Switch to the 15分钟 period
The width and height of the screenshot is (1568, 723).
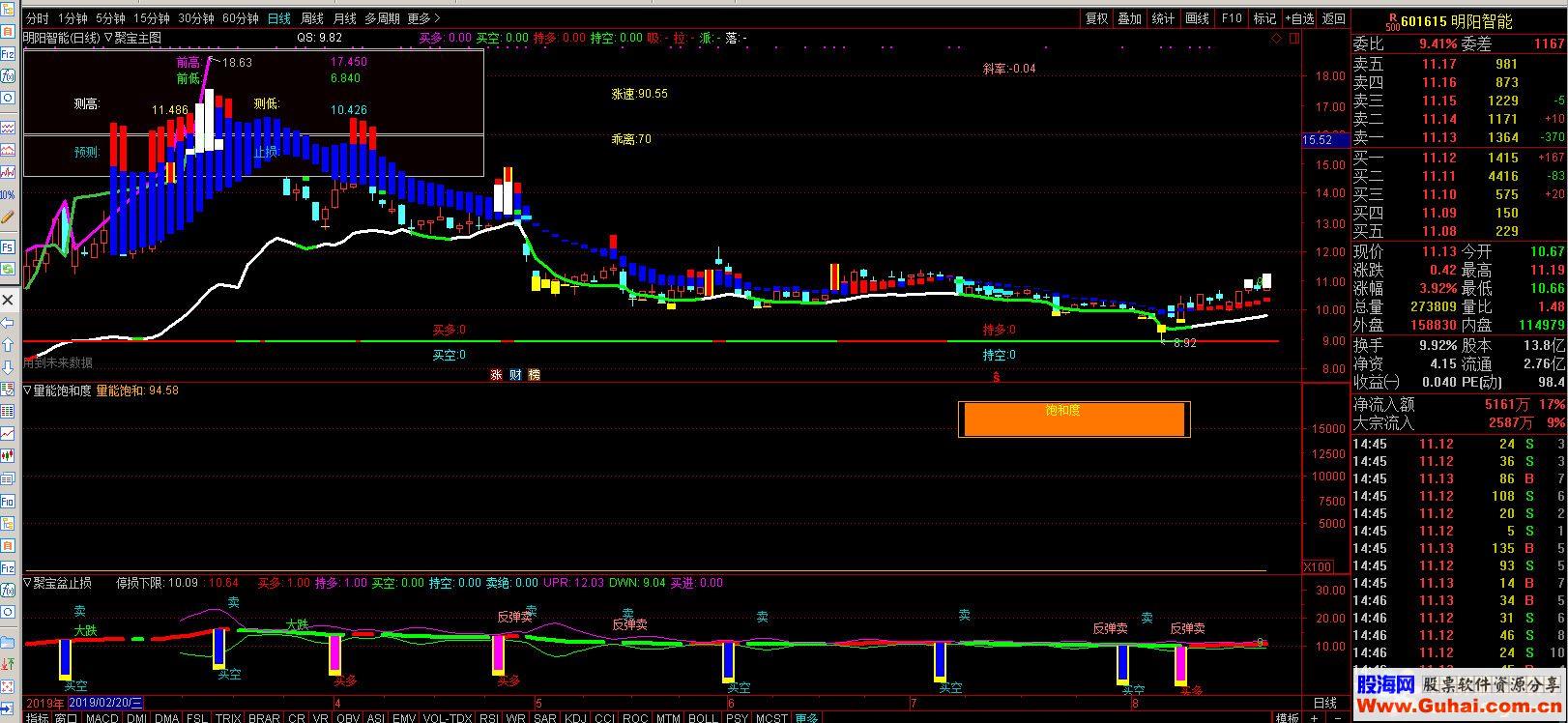(152, 18)
